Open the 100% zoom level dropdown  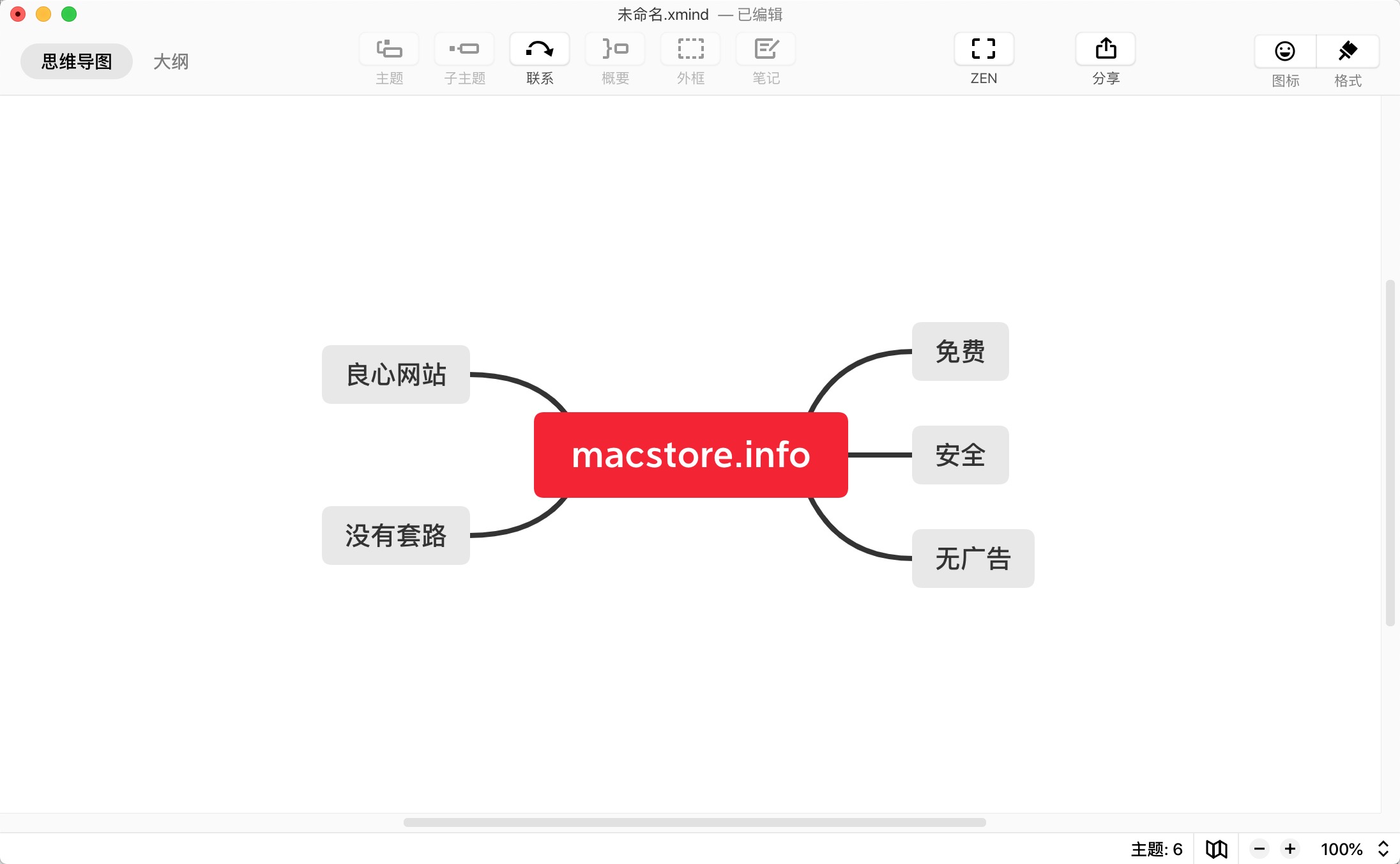[x=1355, y=849]
